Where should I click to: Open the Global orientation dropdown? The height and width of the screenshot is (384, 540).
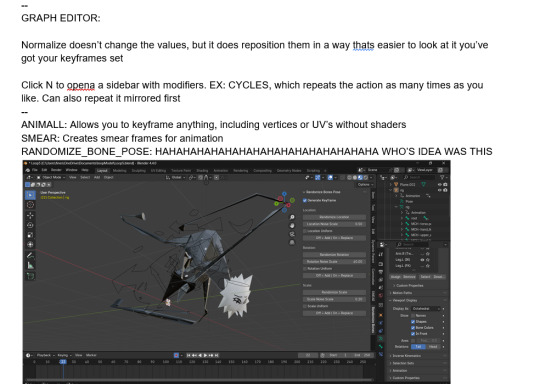point(176,177)
